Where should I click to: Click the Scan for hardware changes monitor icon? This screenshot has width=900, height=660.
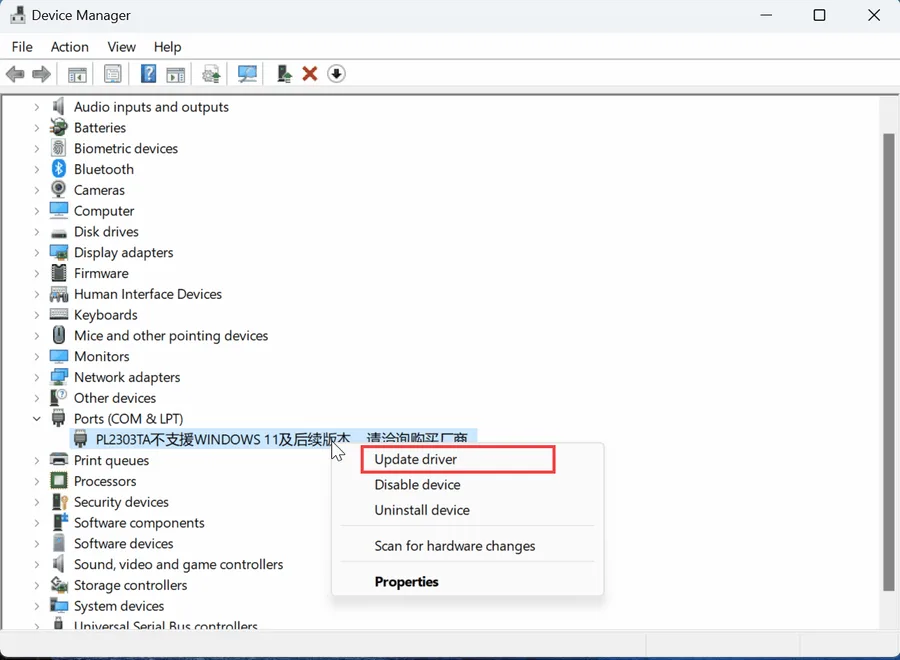pyautogui.click(x=247, y=74)
